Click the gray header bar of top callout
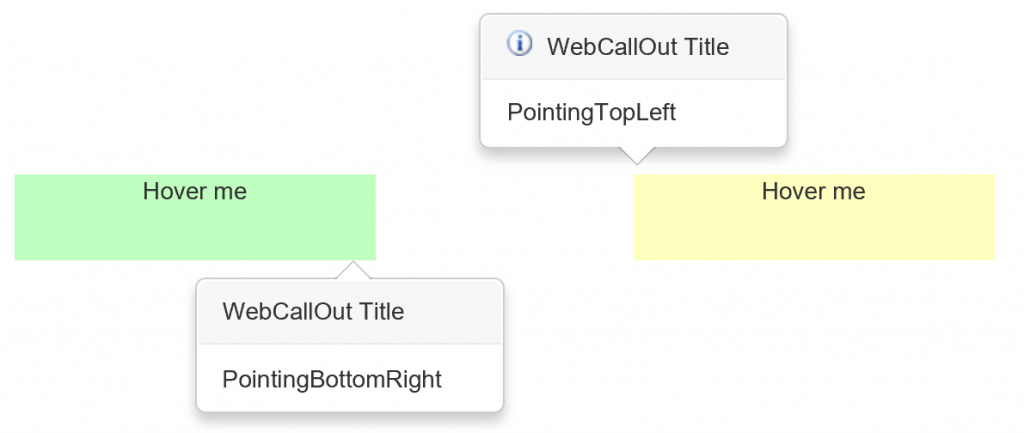The height and width of the screenshot is (433, 1024). (633, 47)
